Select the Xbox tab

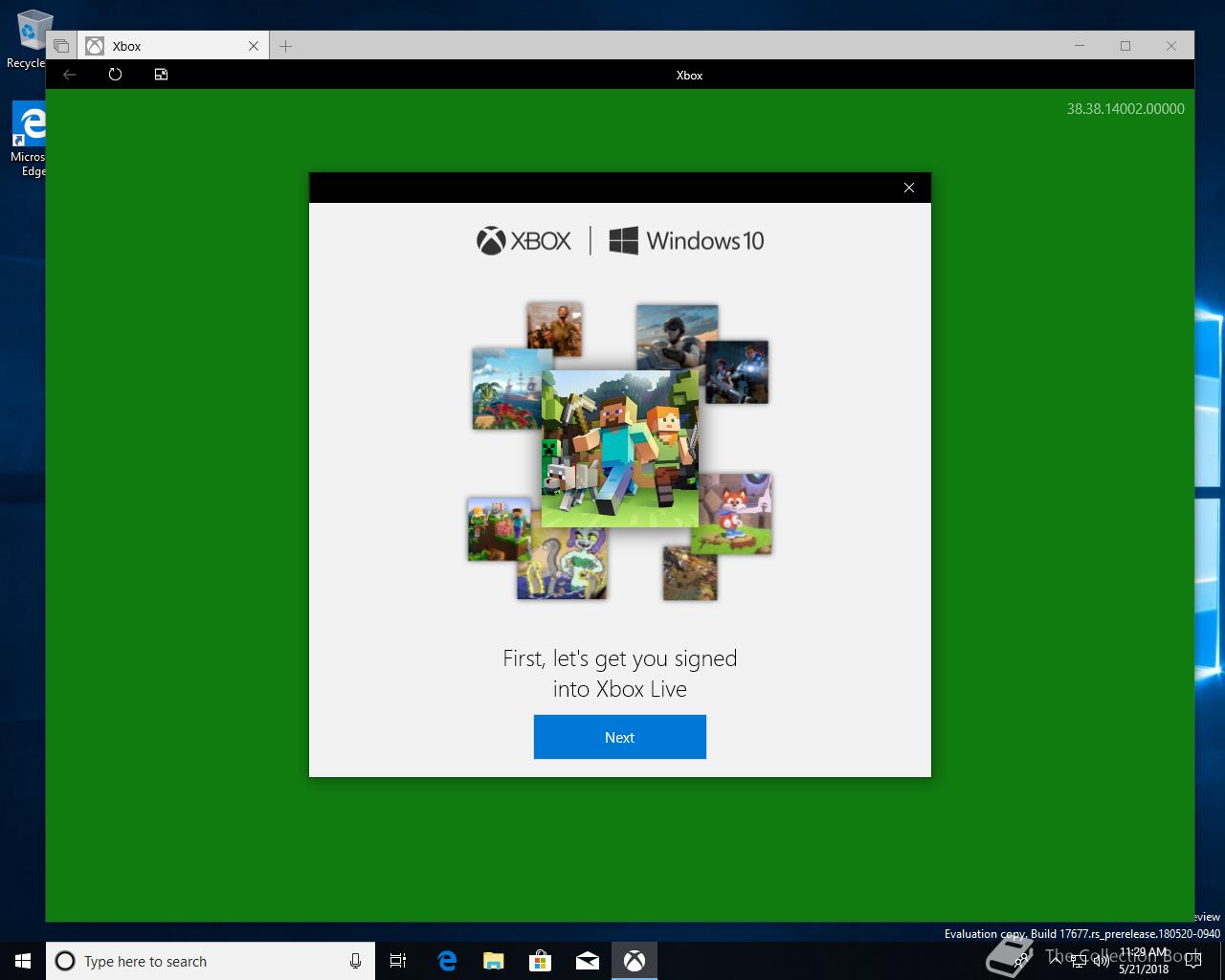[x=172, y=46]
